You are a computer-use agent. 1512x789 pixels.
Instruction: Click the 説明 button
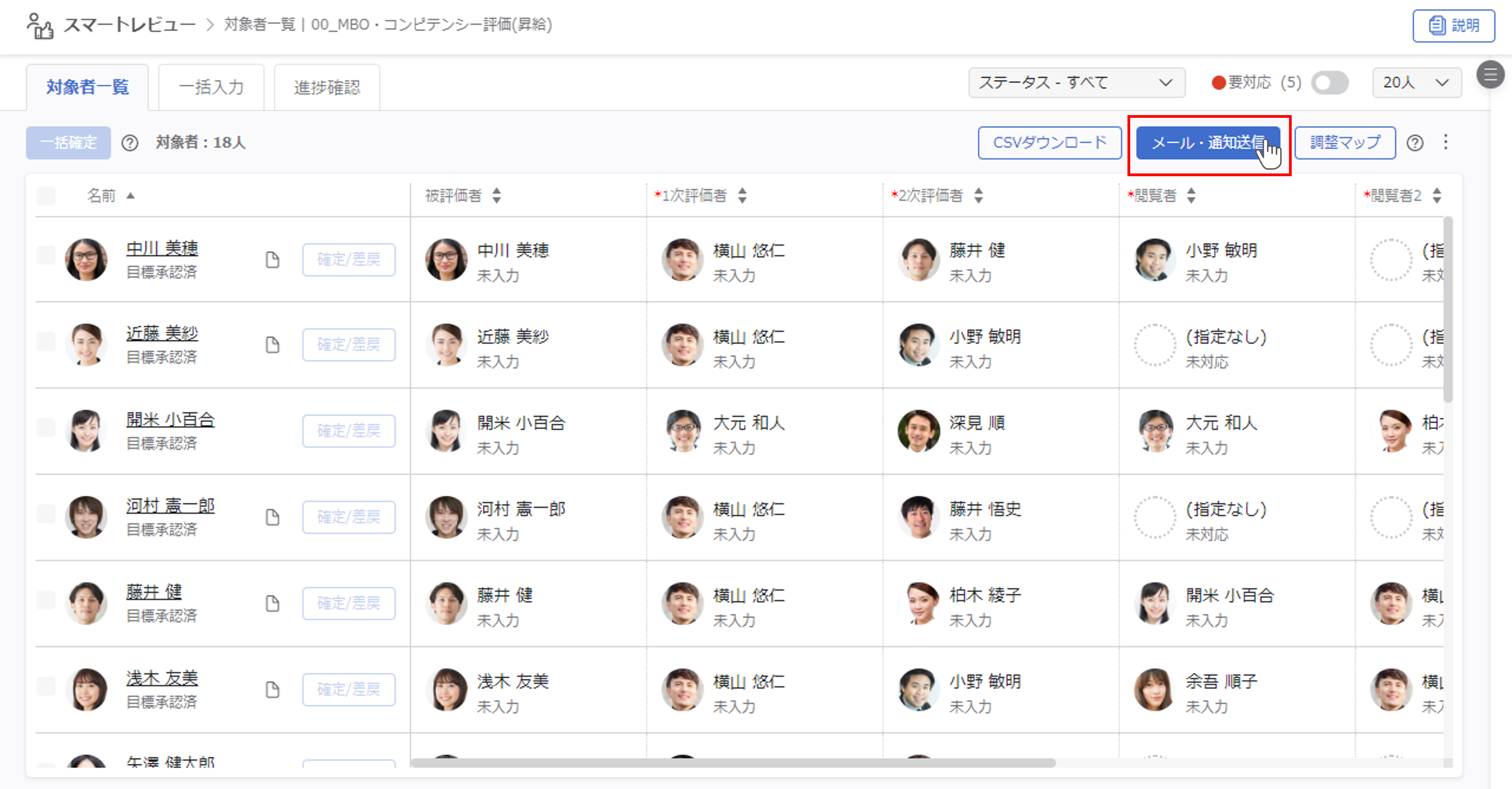(x=1453, y=26)
